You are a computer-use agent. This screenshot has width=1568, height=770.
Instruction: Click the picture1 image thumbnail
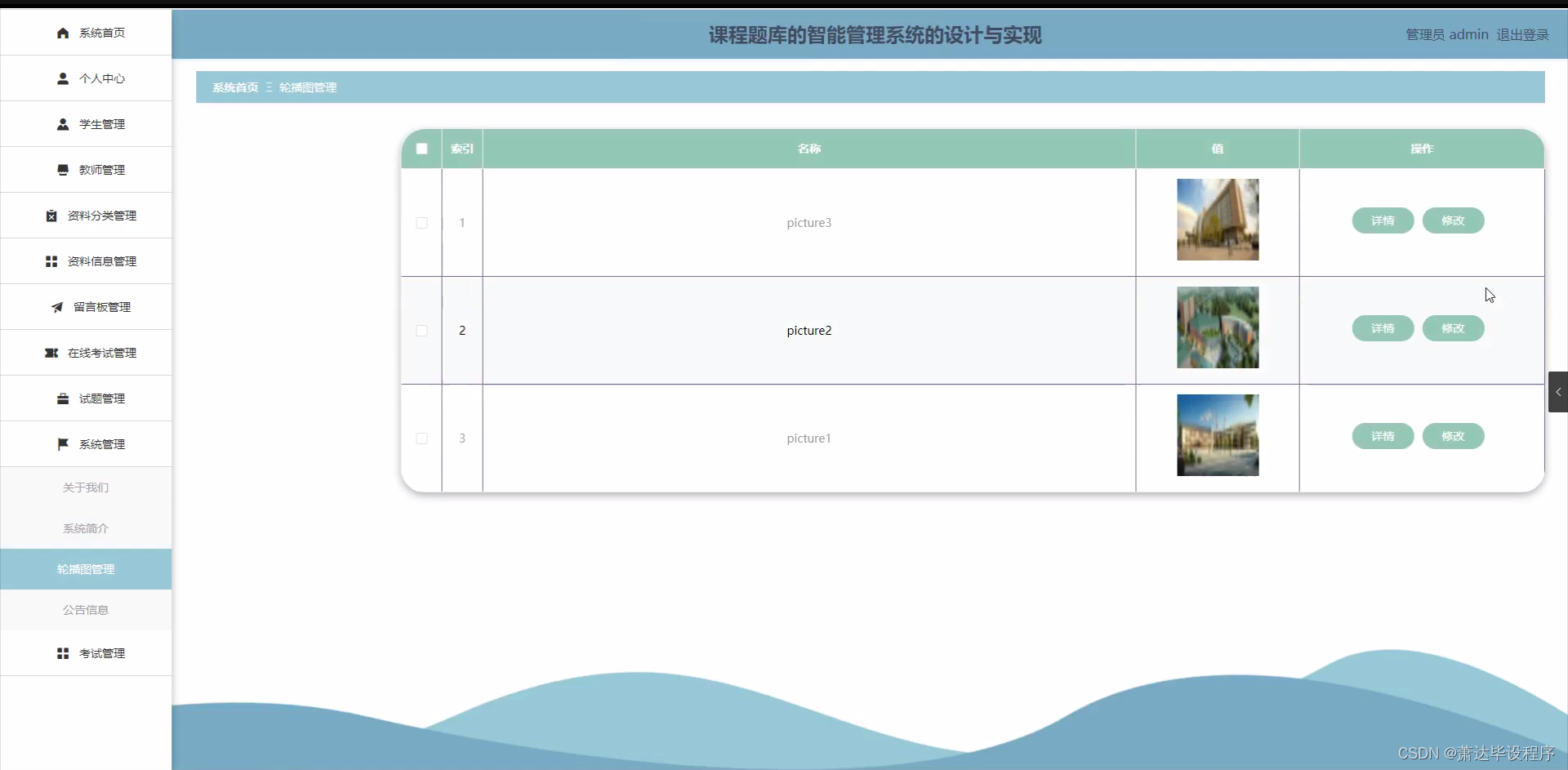point(1217,435)
